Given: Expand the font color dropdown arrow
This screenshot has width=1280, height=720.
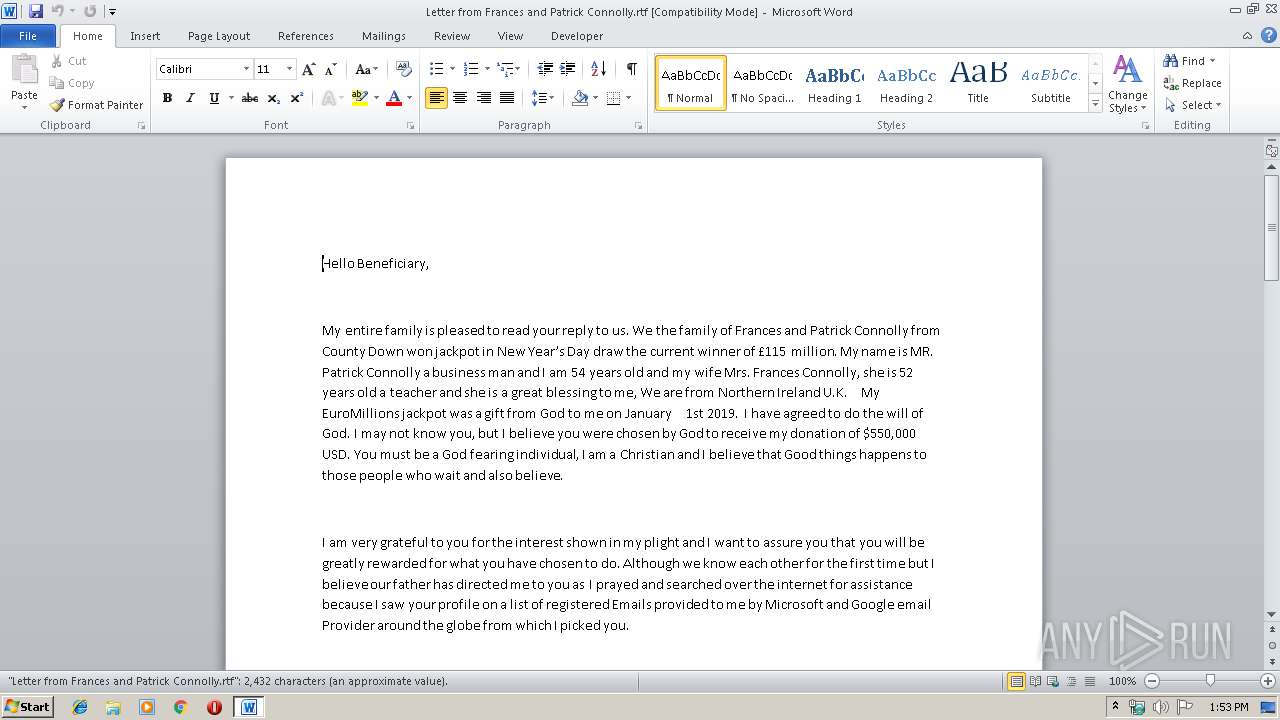Looking at the screenshot, I should tap(409, 98).
